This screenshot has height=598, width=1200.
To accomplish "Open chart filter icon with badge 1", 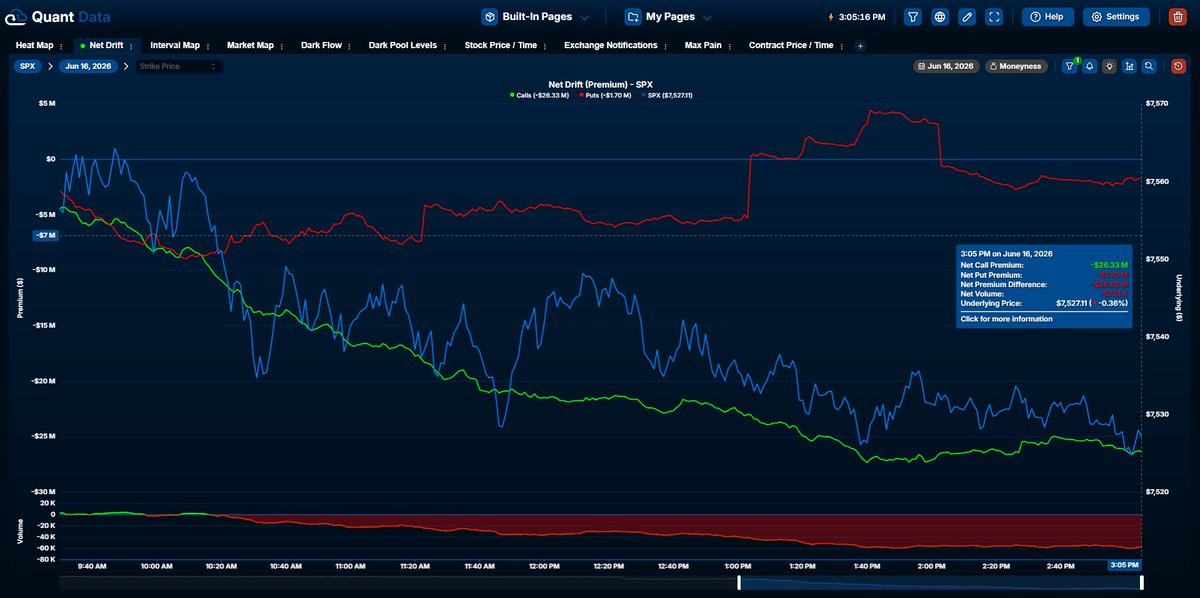I will point(1070,66).
